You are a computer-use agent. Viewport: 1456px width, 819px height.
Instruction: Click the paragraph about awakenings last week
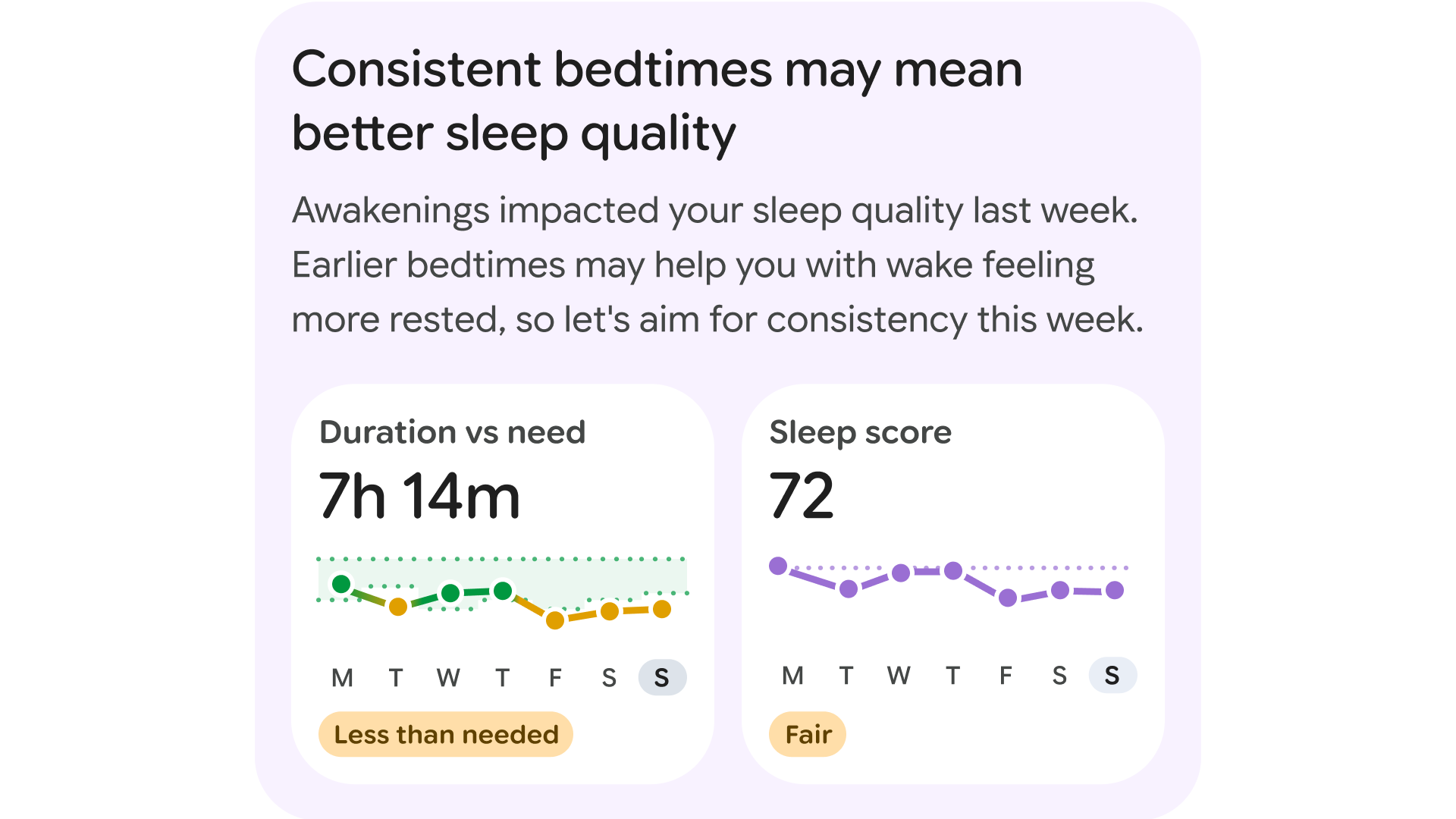coord(717,265)
